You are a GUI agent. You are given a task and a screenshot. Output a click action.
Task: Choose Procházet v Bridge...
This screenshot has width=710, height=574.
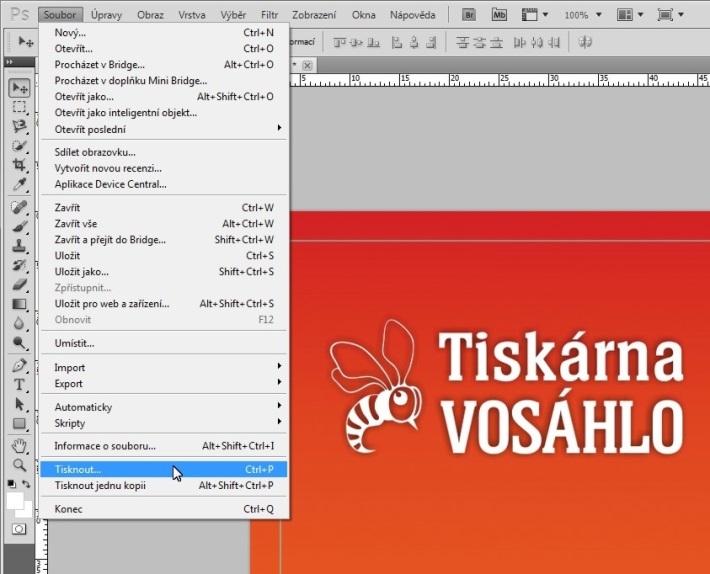(x=164, y=64)
